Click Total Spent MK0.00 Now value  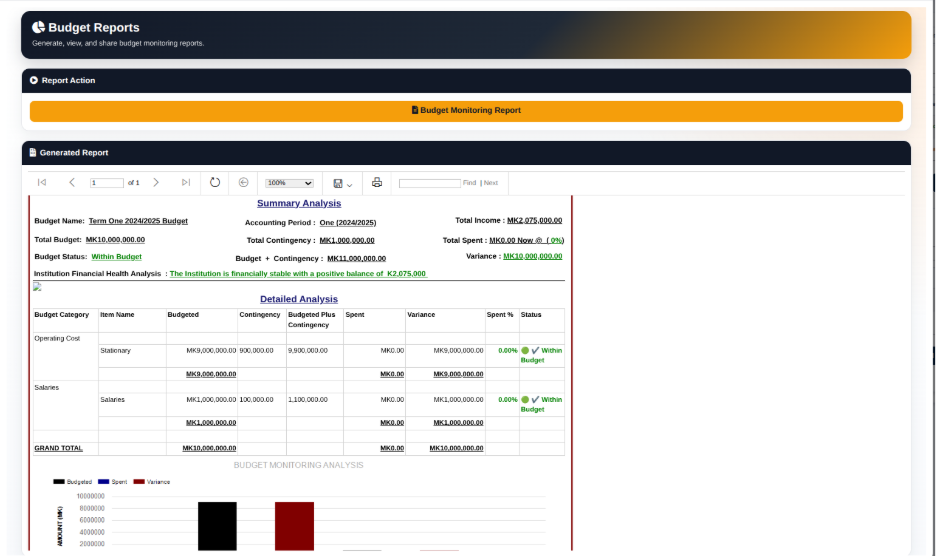[526, 240]
